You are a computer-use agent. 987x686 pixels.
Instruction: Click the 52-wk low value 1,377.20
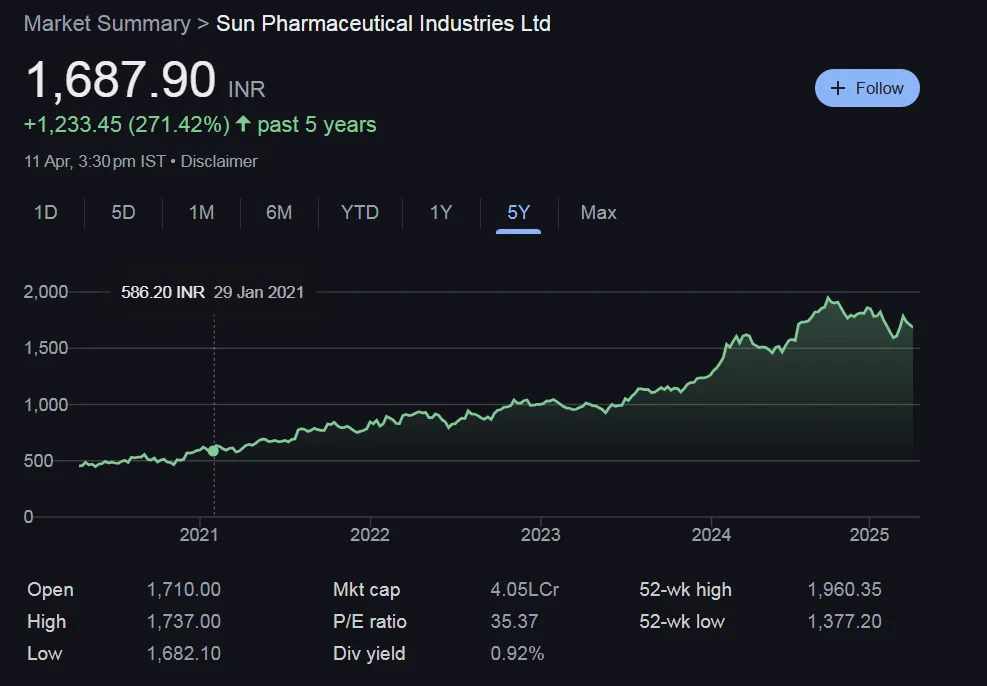tap(844, 622)
